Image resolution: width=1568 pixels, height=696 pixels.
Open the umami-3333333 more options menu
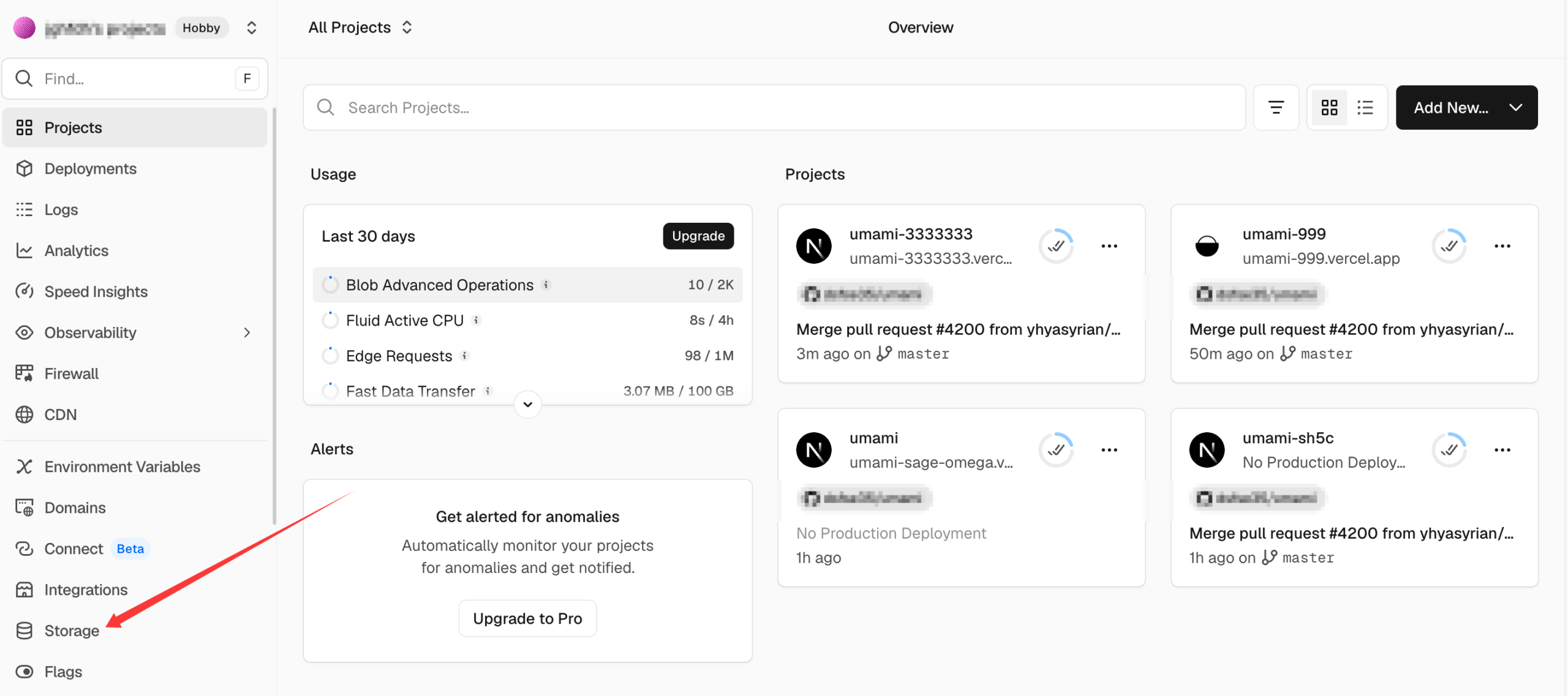coord(1109,246)
